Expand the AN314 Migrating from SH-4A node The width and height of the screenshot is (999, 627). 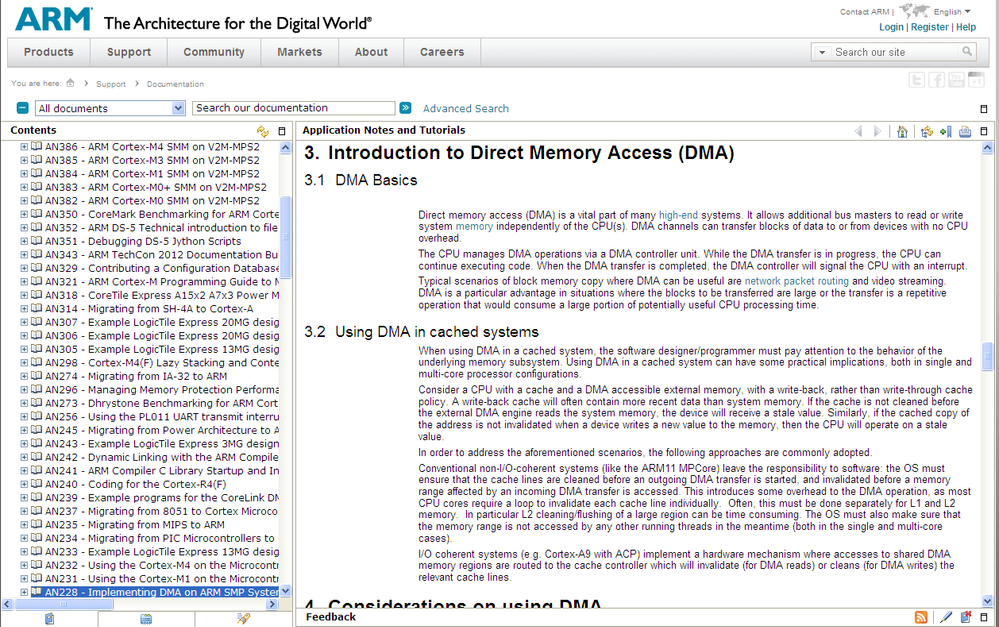(24, 308)
